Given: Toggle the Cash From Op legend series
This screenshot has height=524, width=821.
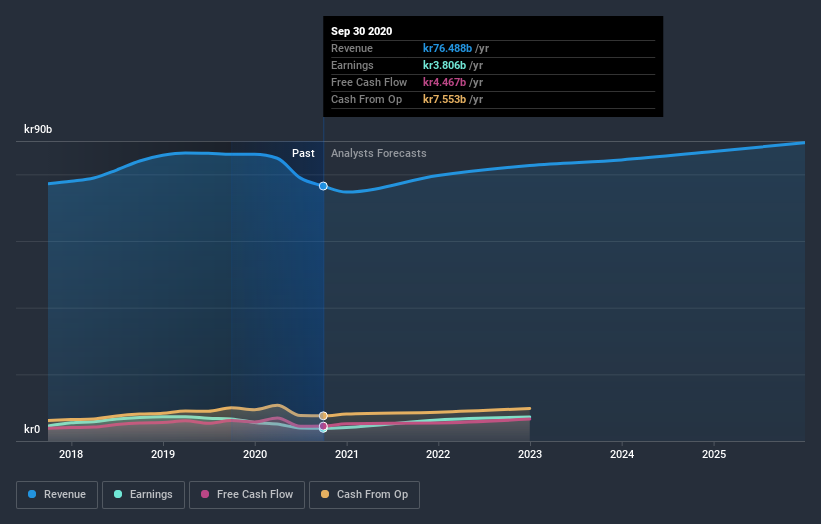Looking at the screenshot, I should click(364, 495).
